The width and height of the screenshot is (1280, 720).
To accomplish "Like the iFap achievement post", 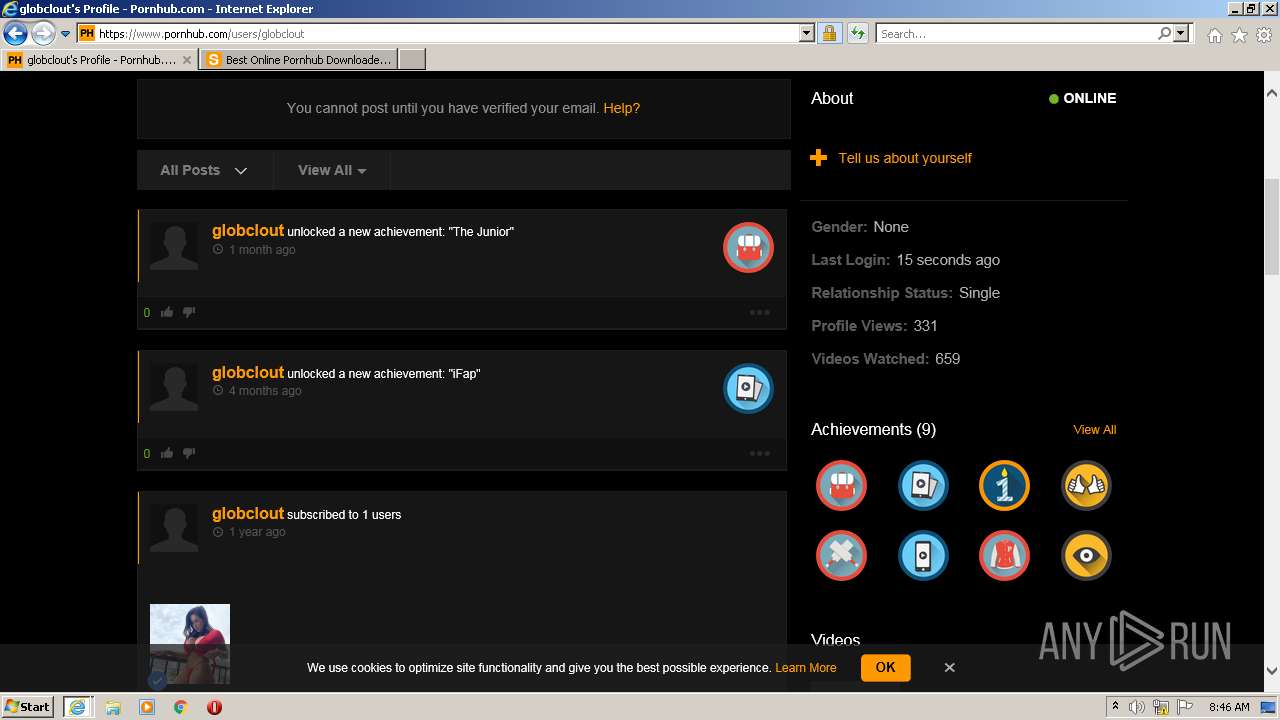I will pos(167,453).
